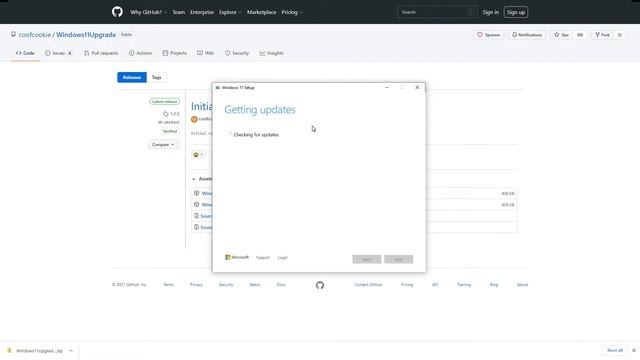Image resolution: width=640 pixels, height=360 pixels.
Task: Open the Enterprise header link
Action: 202,12
